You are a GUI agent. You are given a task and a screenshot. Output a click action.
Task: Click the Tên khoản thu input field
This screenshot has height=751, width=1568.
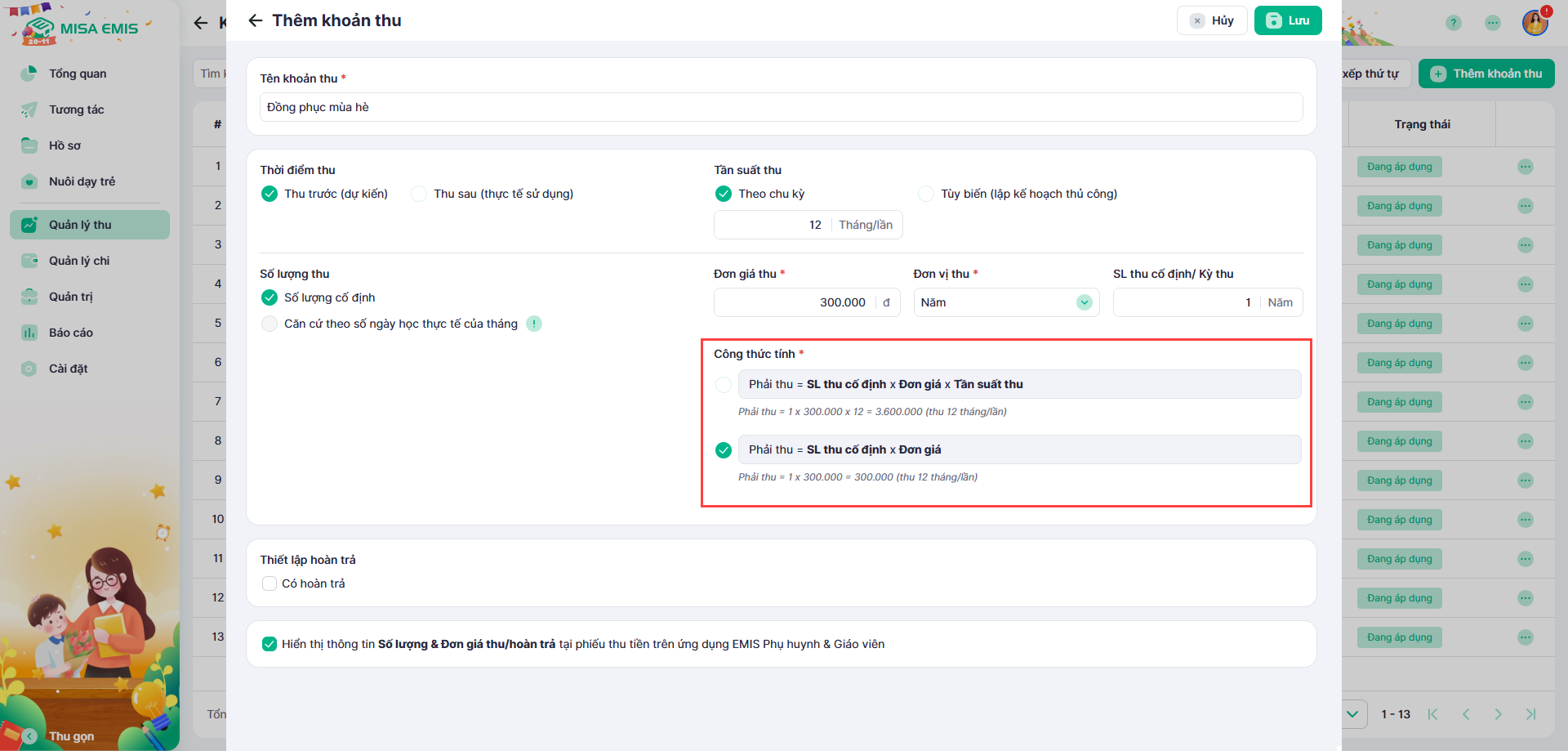click(780, 107)
